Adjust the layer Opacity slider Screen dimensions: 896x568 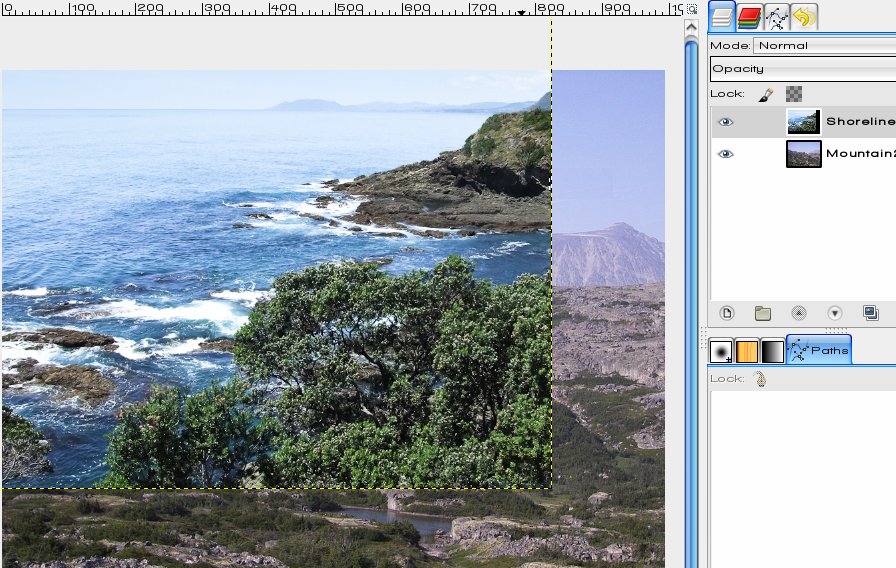coord(803,69)
